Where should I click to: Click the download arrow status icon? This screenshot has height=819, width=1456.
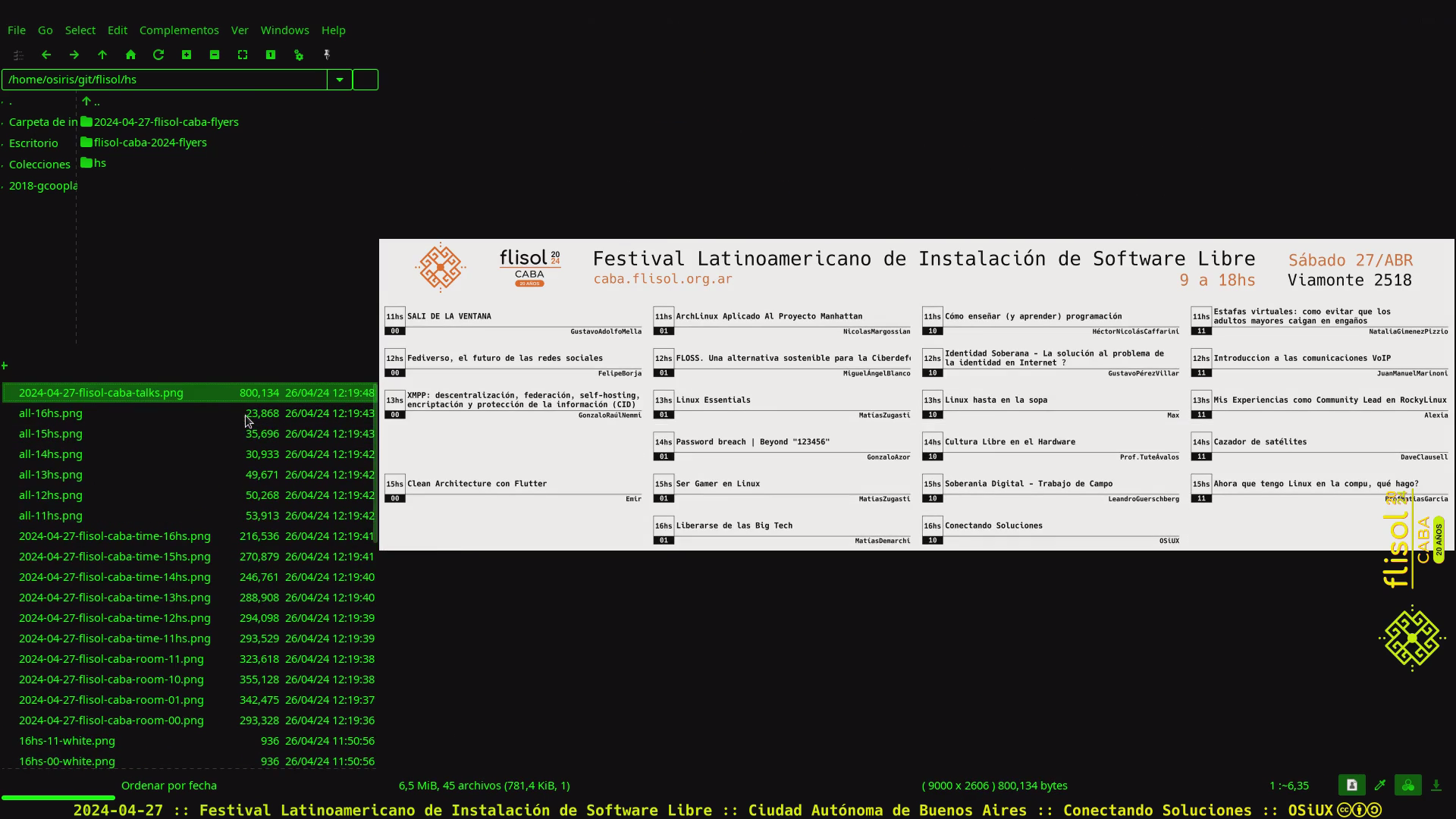pos(1436,786)
